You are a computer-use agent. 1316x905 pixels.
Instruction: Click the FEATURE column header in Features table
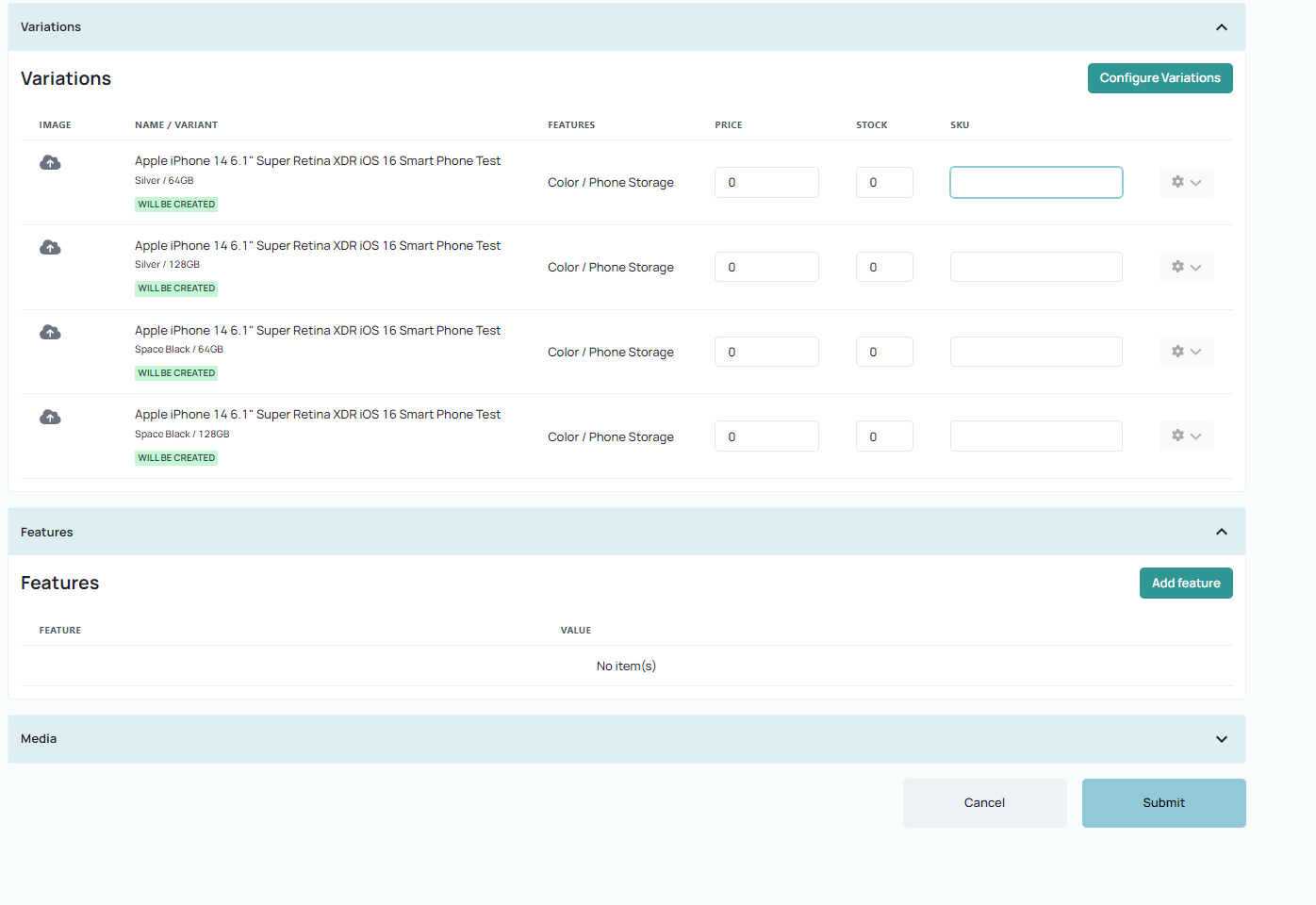[60, 631]
